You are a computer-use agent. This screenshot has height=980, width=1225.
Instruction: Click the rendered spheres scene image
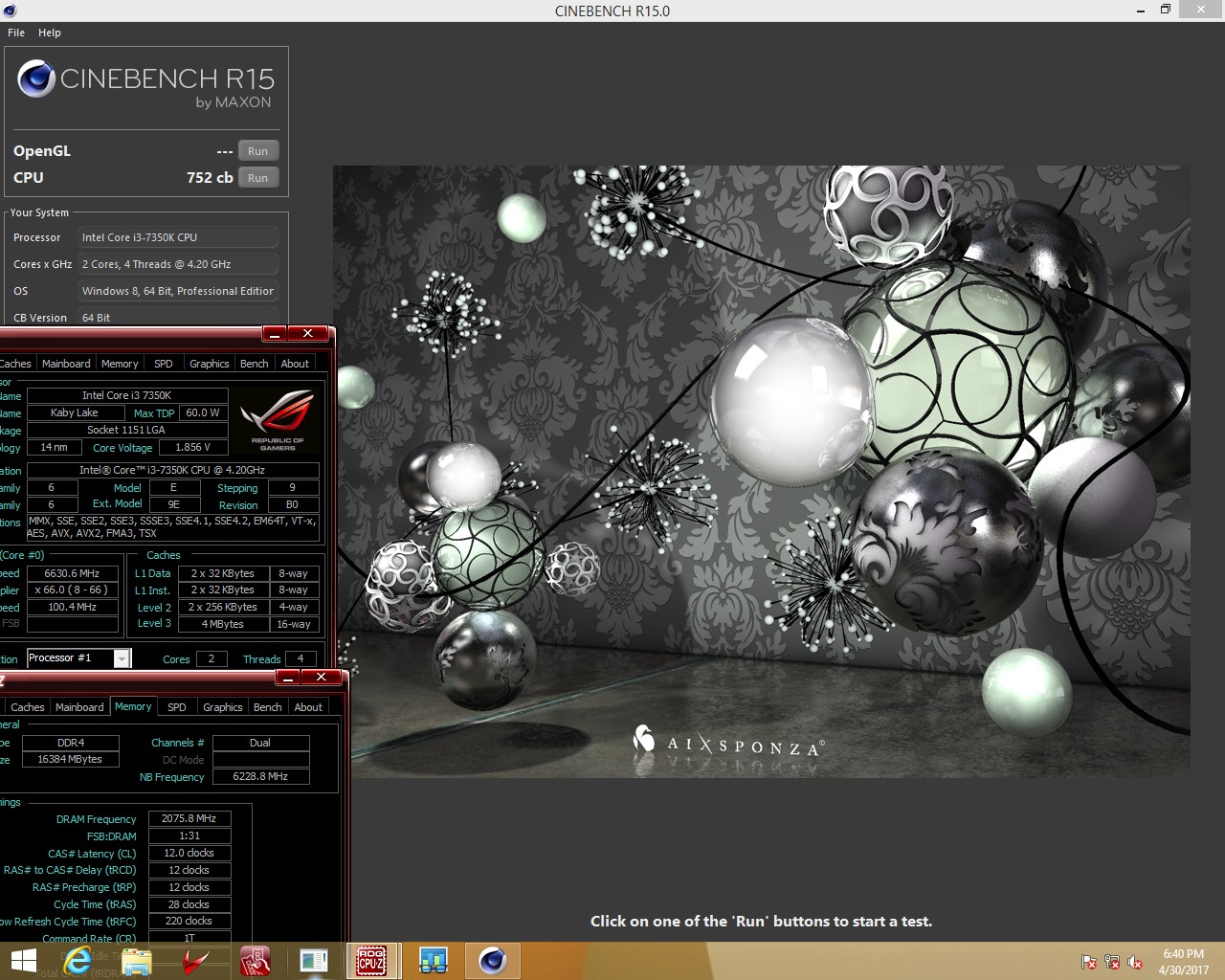click(762, 471)
